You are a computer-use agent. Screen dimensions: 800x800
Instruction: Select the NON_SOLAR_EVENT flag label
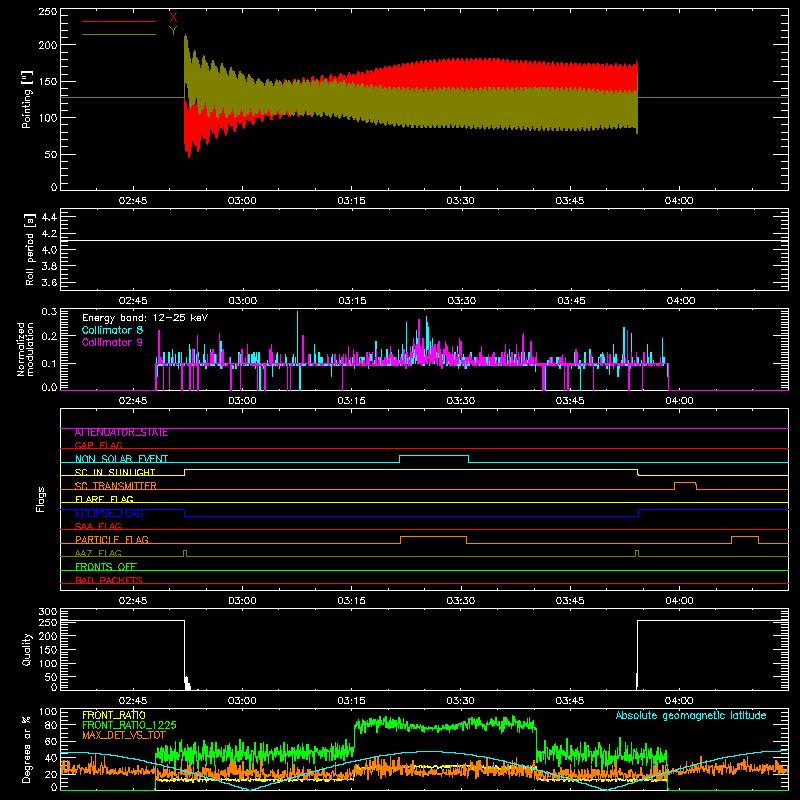pos(121,459)
